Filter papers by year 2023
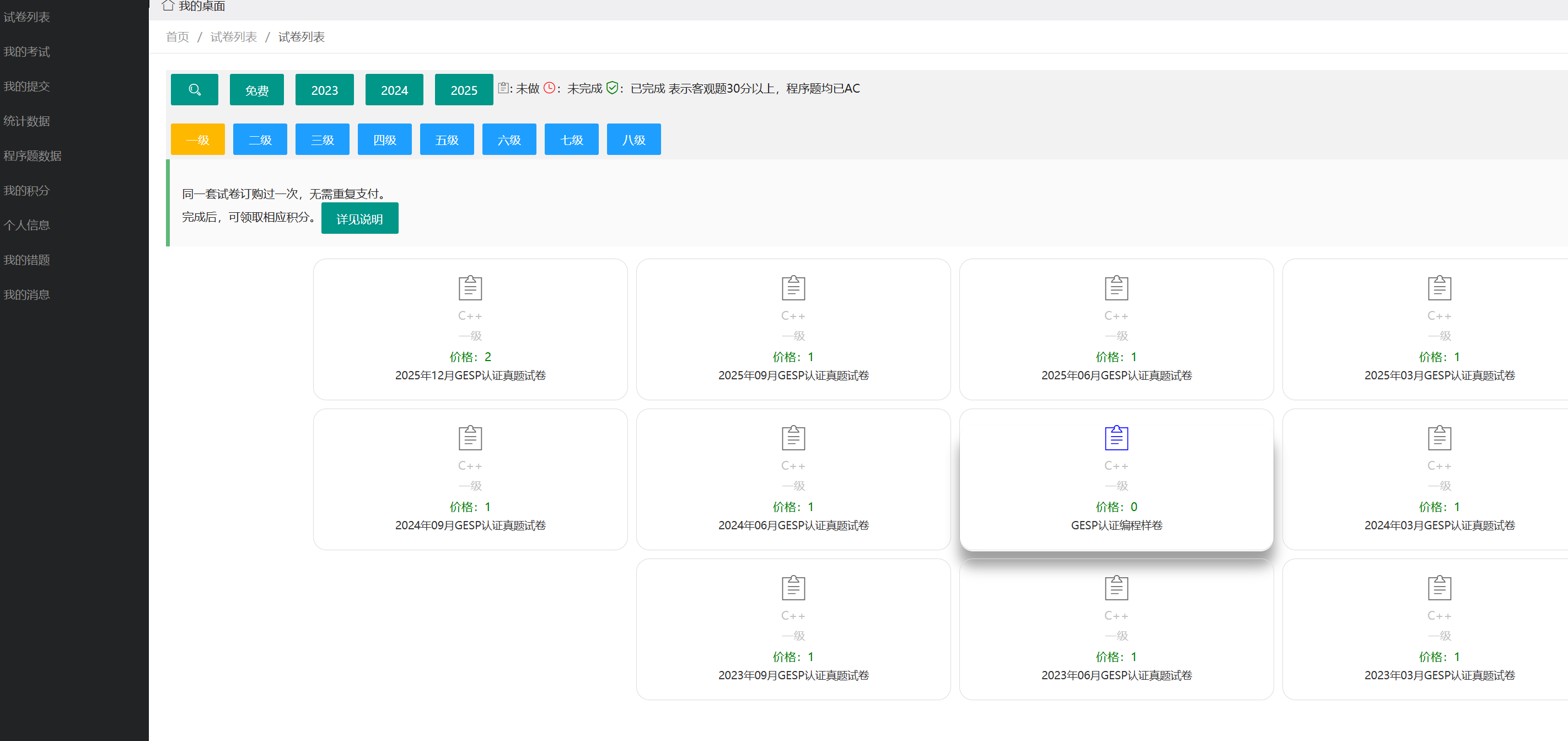Screen dimensions: 1568x741 click(324, 89)
